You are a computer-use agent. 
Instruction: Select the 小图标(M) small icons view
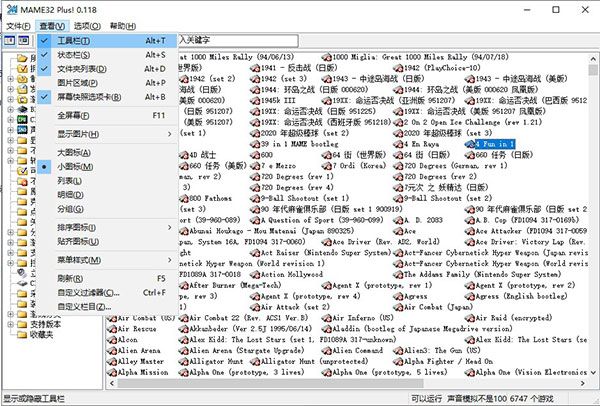(x=108, y=167)
